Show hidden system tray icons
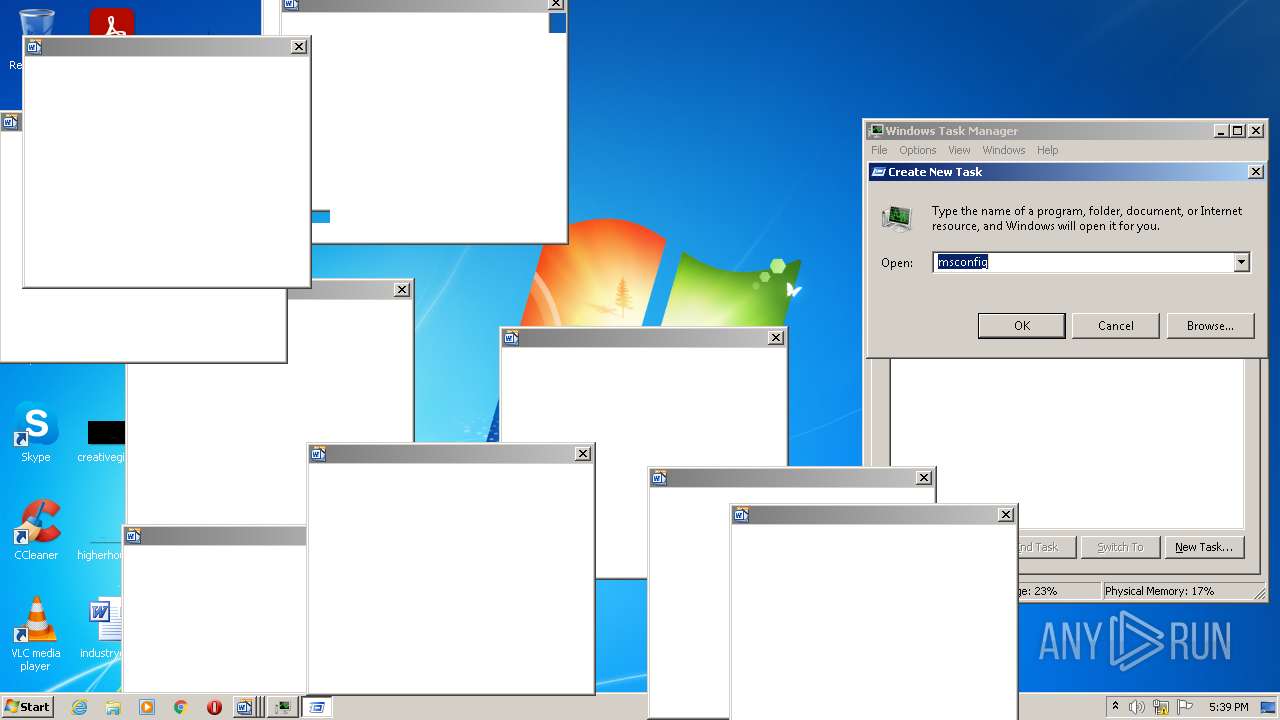 click(1115, 707)
